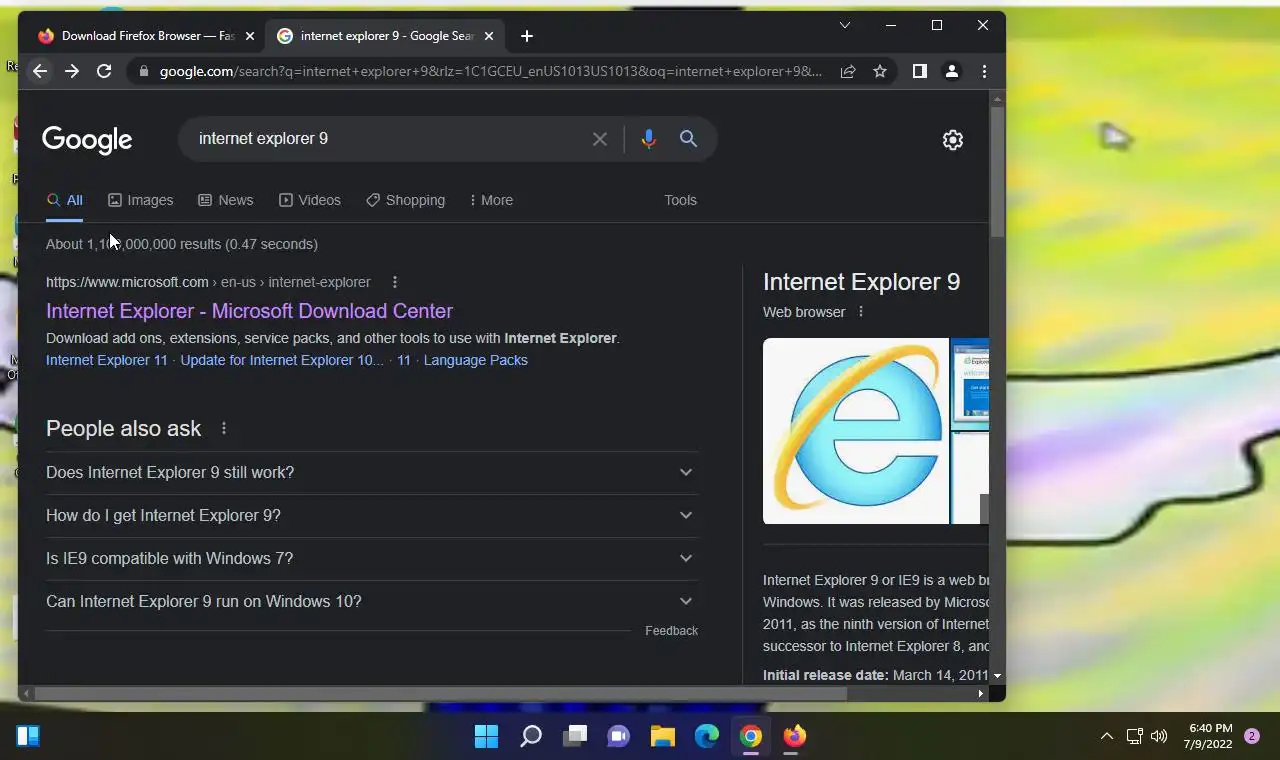This screenshot has height=760, width=1280.
Task: Click Feedback under People also ask
Action: tap(671, 631)
